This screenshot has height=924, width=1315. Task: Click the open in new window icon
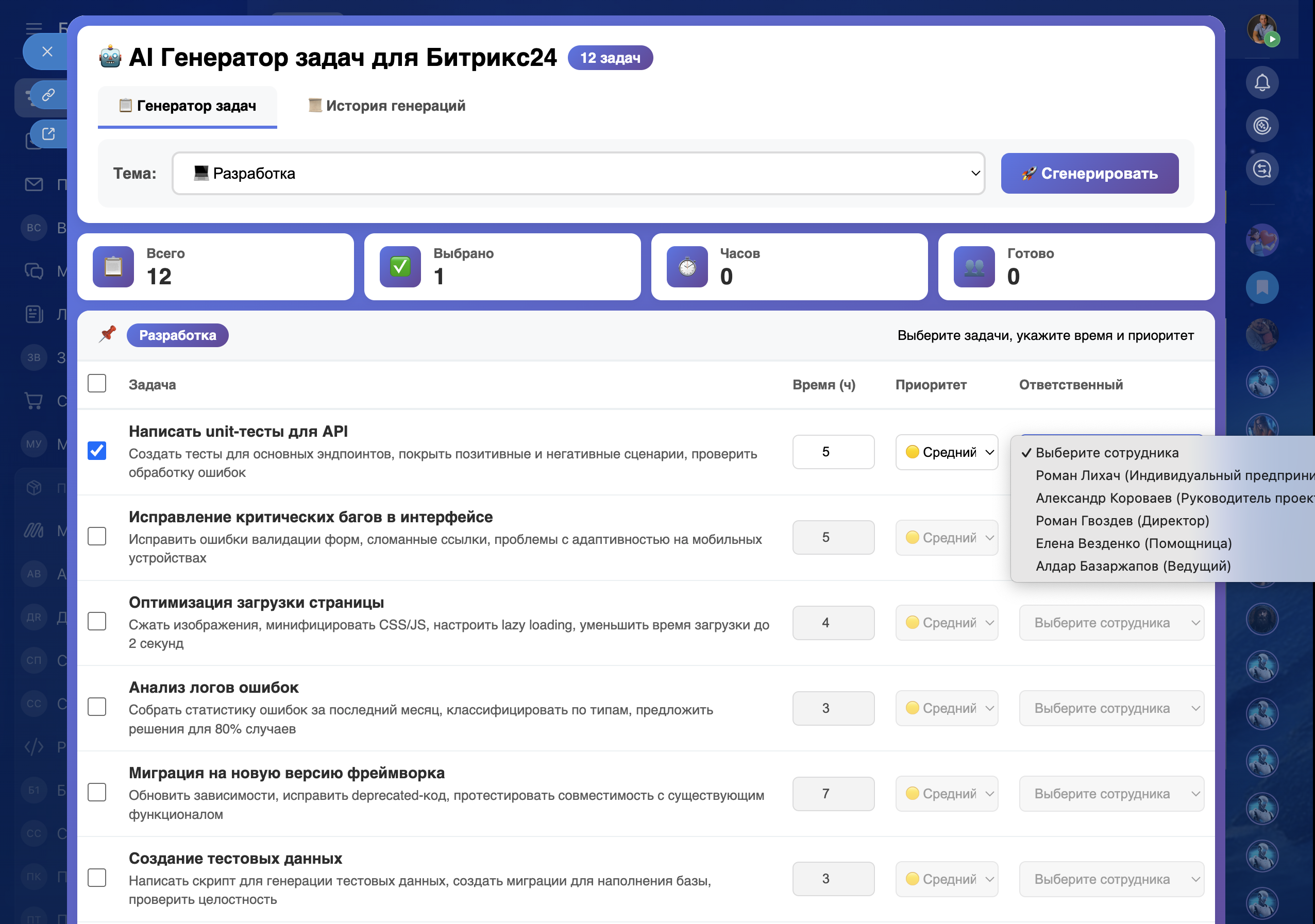point(48,134)
